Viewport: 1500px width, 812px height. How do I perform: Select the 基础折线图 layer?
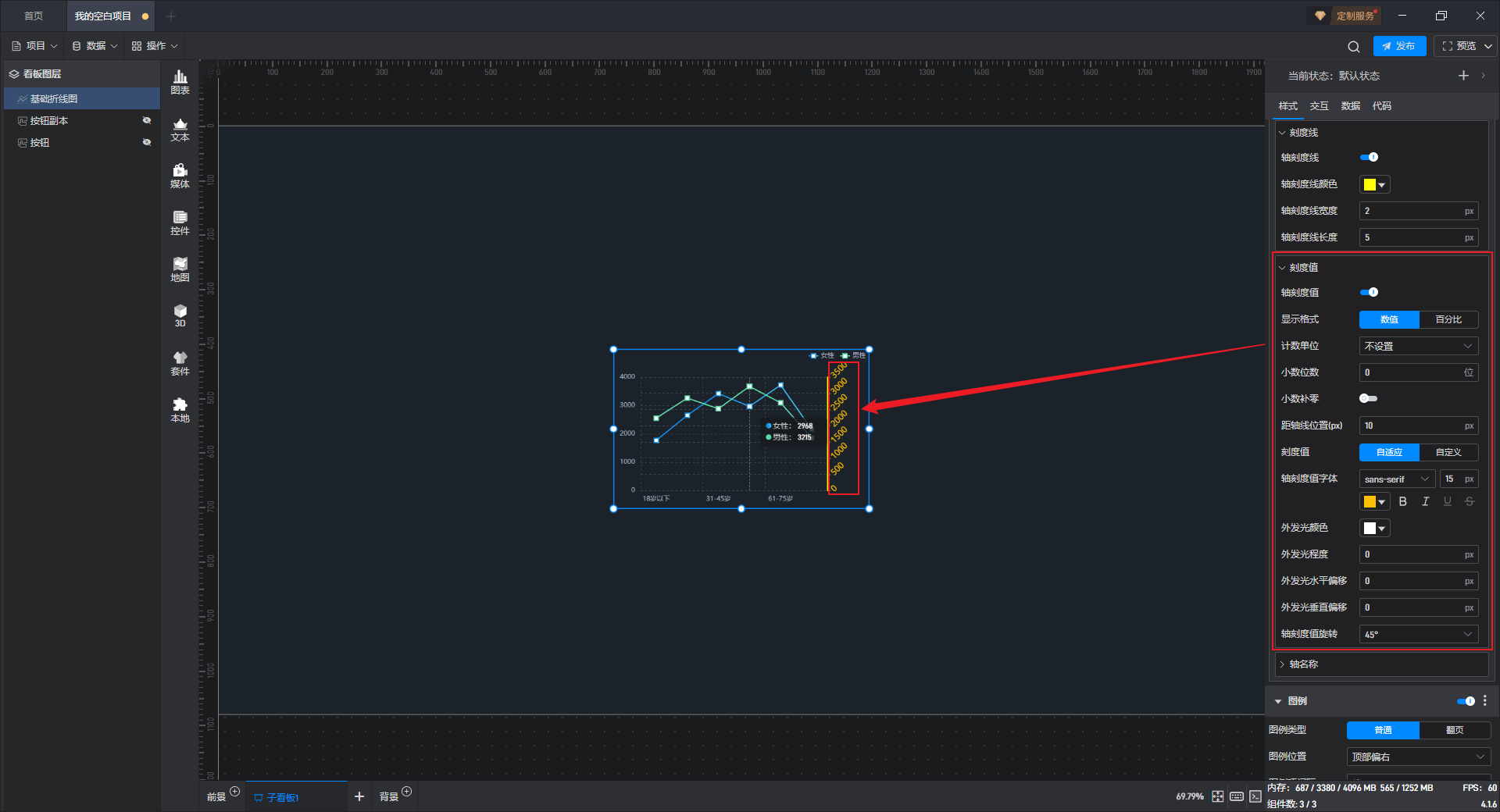pyautogui.click(x=82, y=99)
